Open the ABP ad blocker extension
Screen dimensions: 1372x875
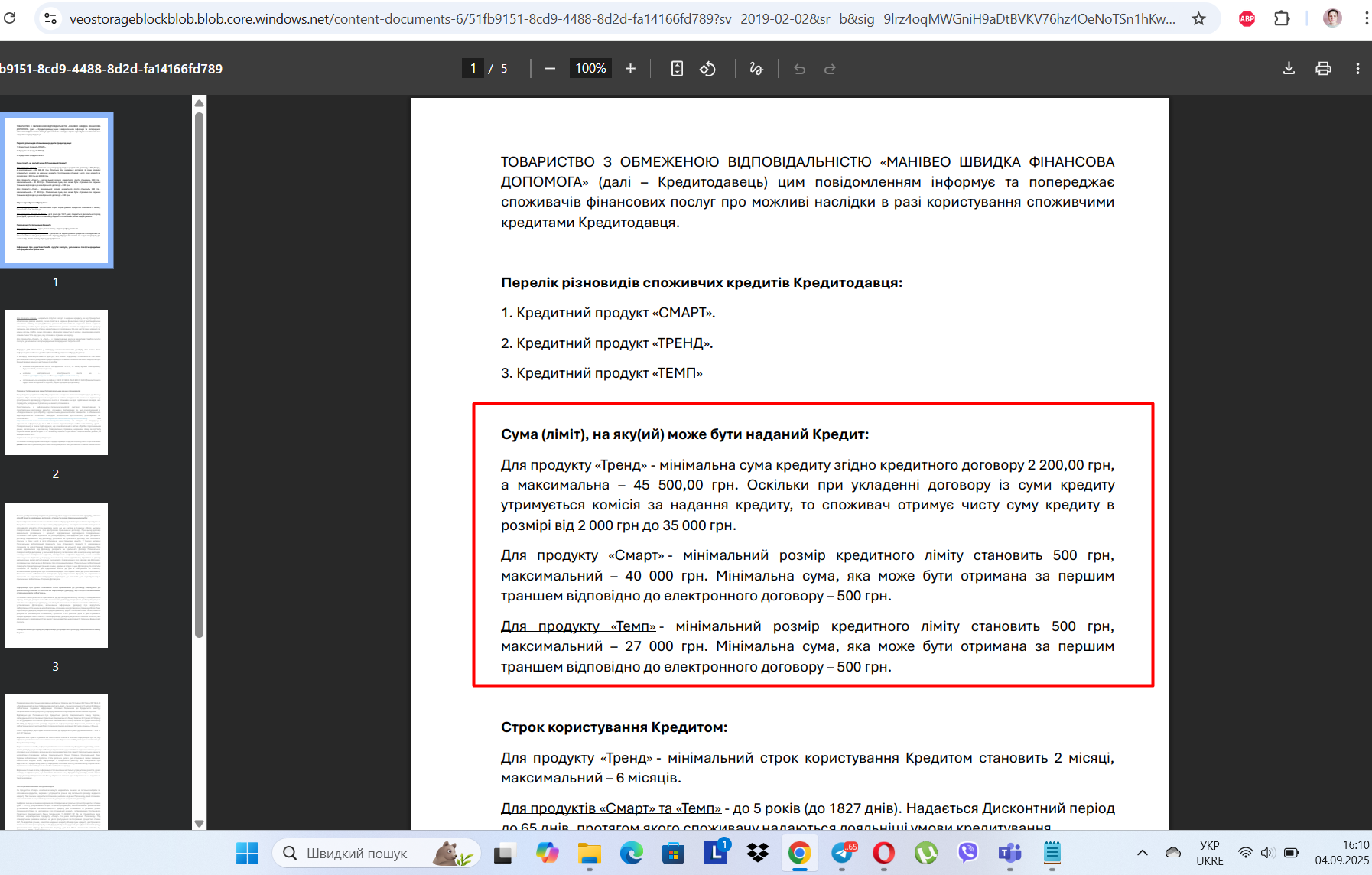coord(1247,18)
